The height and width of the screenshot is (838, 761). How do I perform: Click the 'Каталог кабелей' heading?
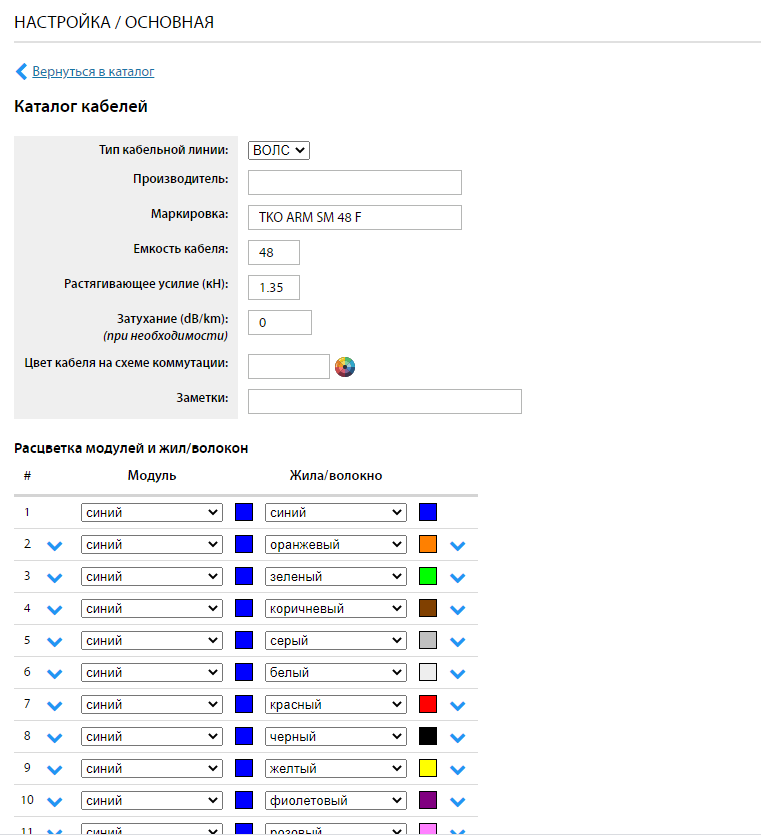click(81, 106)
